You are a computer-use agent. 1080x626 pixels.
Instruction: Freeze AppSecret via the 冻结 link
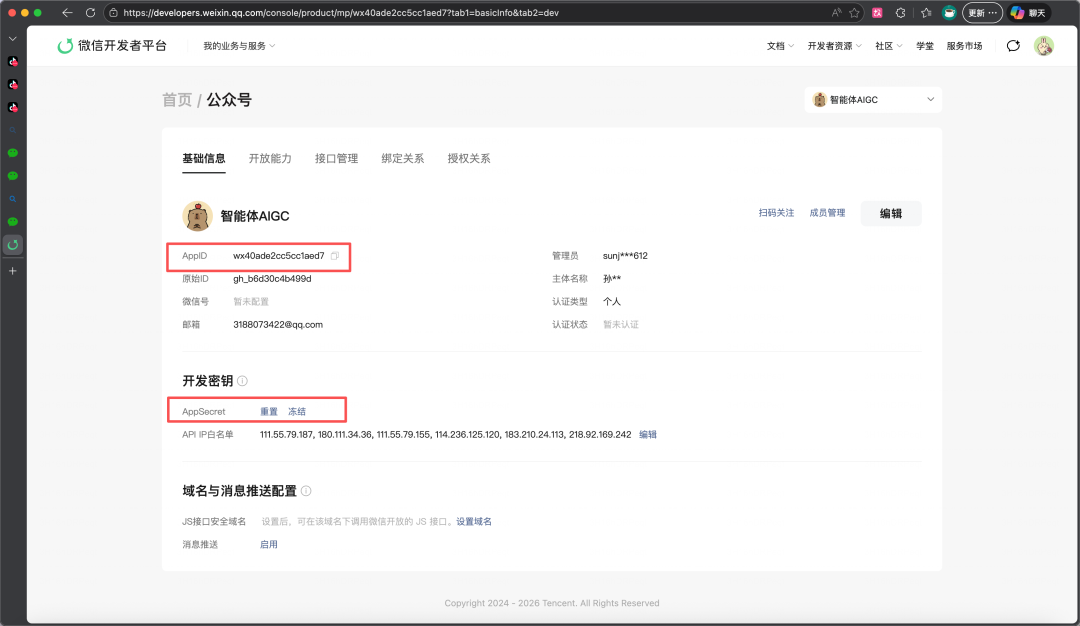(x=297, y=412)
